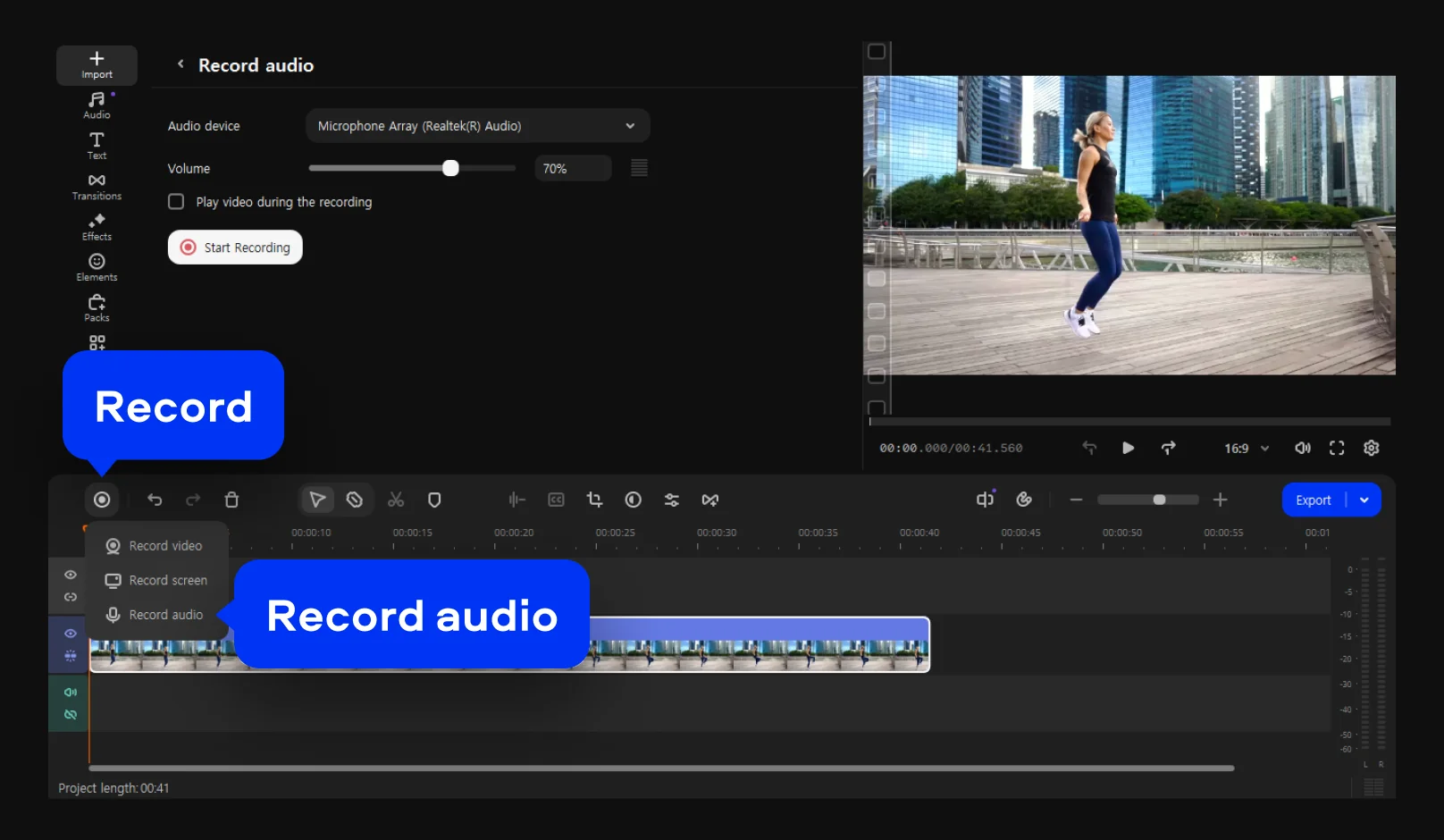
Task: Open the Effects panel
Action: [x=97, y=227]
